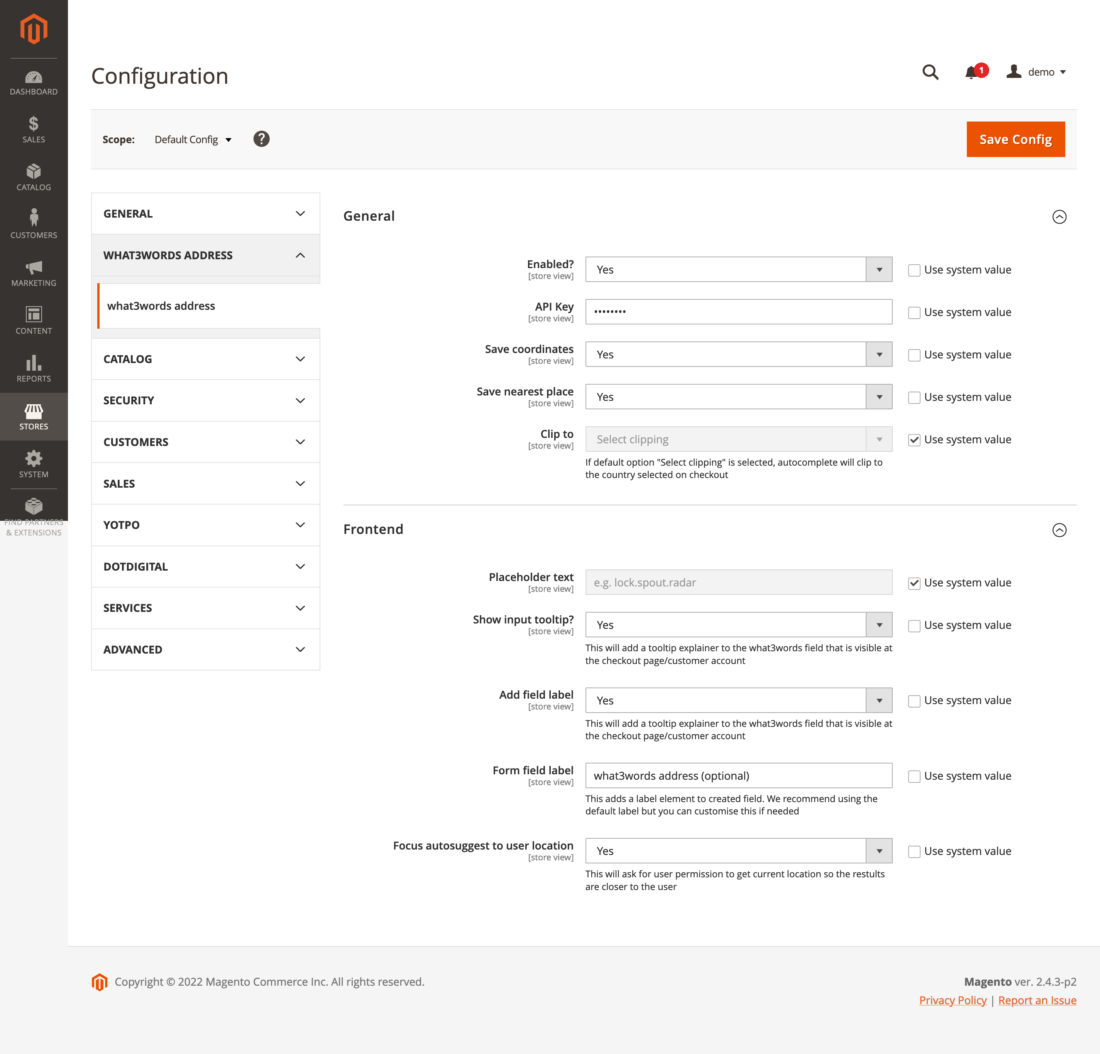Open the Enabled? dropdown
This screenshot has height=1054, width=1100.
point(739,269)
